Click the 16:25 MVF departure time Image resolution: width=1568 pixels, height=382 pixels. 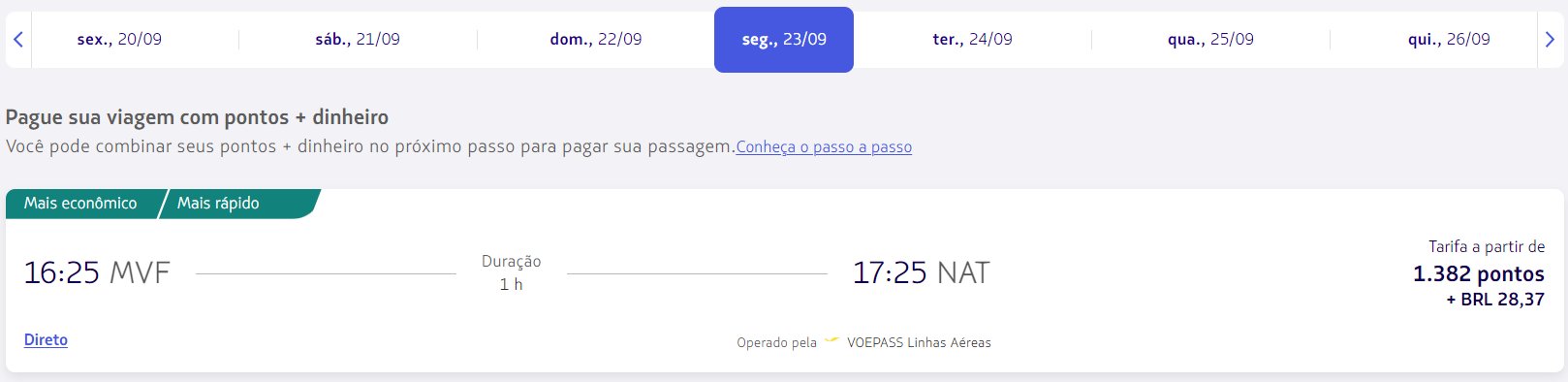pyautogui.click(x=97, y=273)
